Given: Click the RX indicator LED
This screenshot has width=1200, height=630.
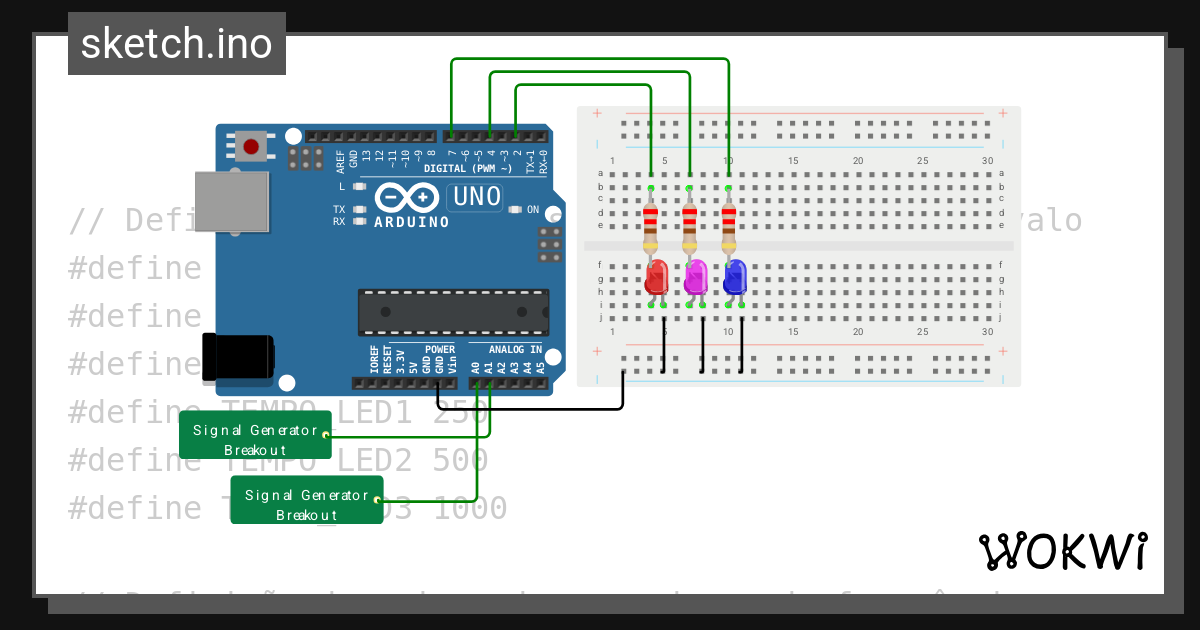Looking at the screenshot, I should [x=361, y=221].
